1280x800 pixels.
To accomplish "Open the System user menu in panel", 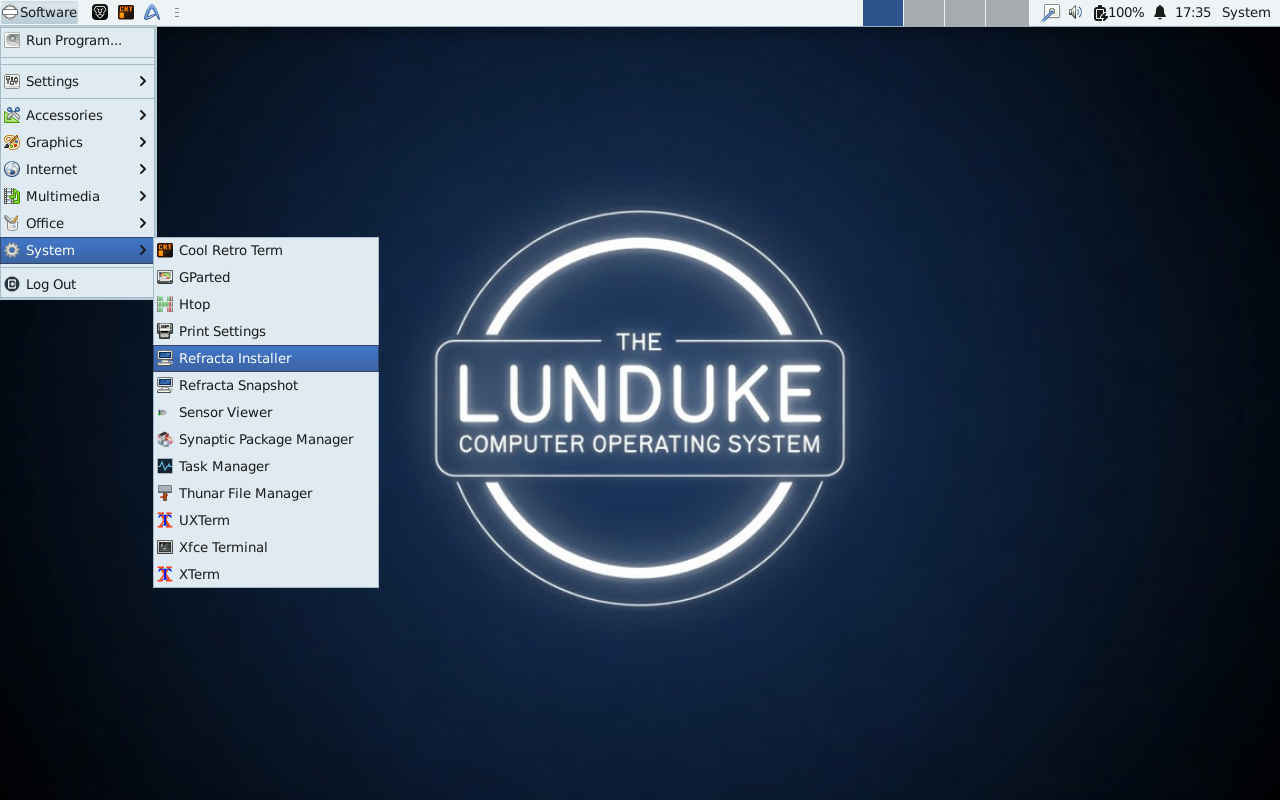I will [1246, 13].
